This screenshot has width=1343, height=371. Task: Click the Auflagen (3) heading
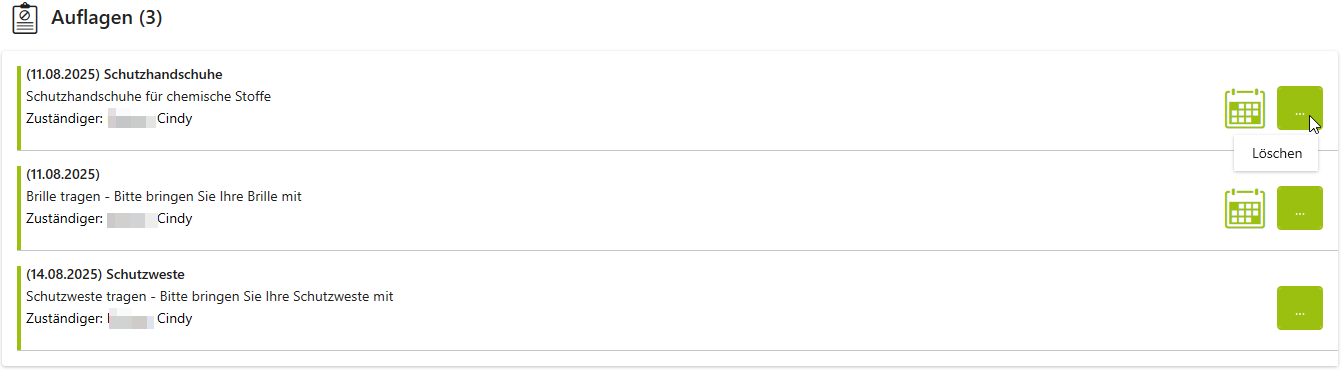click(x=107, y=18)
